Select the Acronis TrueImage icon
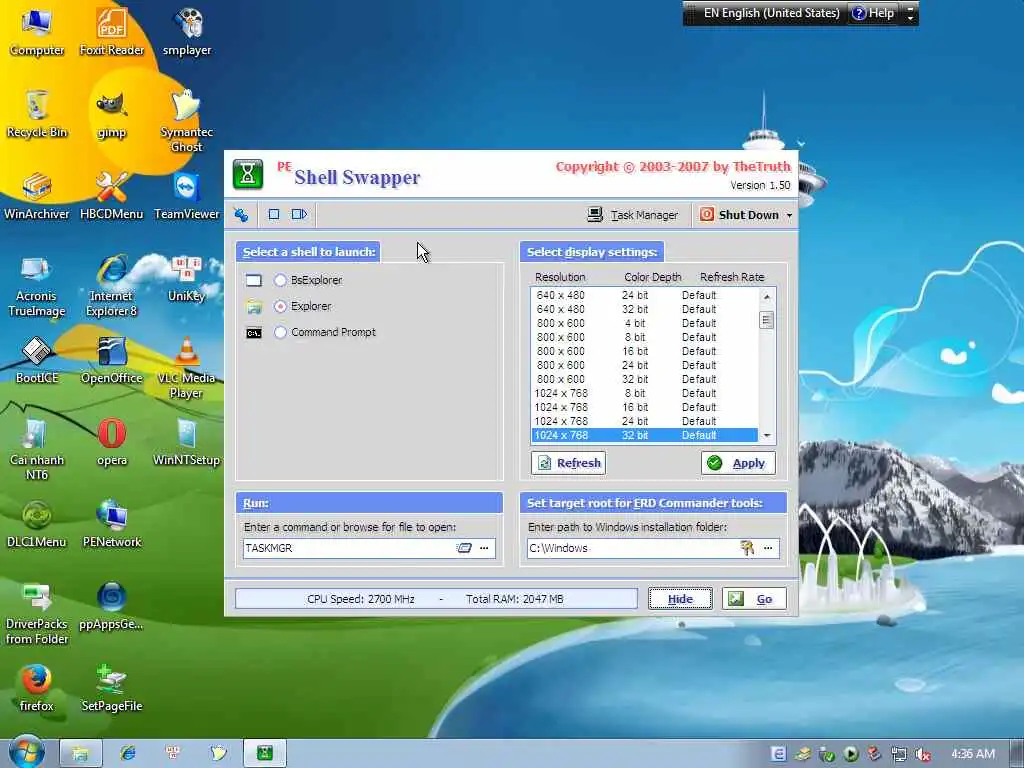 pyautogui.click(x=37, y=286)
